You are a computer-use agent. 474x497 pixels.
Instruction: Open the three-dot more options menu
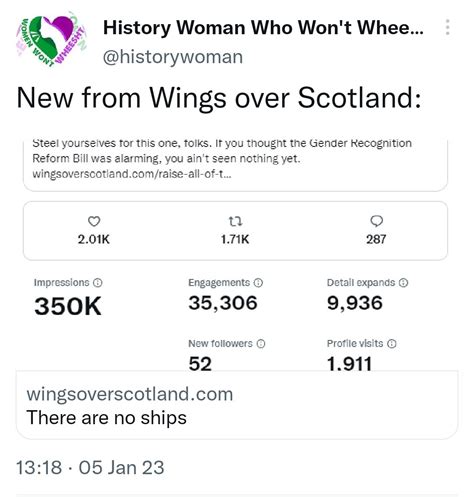(x=447, y=27)
